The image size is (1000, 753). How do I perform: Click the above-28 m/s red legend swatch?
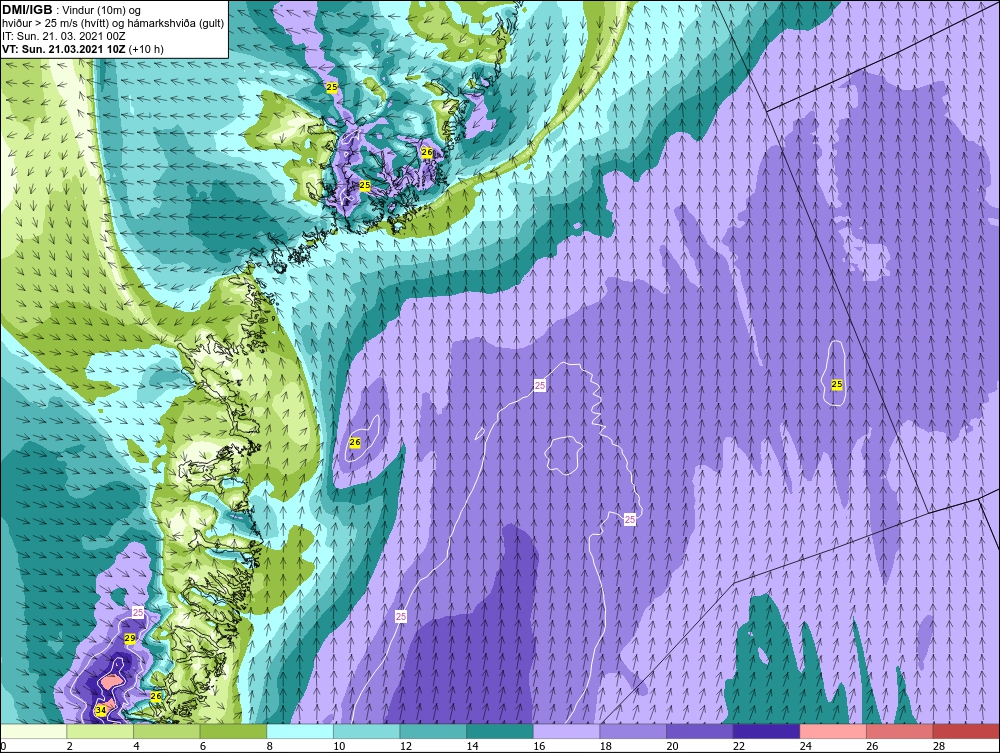tap(966, 731)
